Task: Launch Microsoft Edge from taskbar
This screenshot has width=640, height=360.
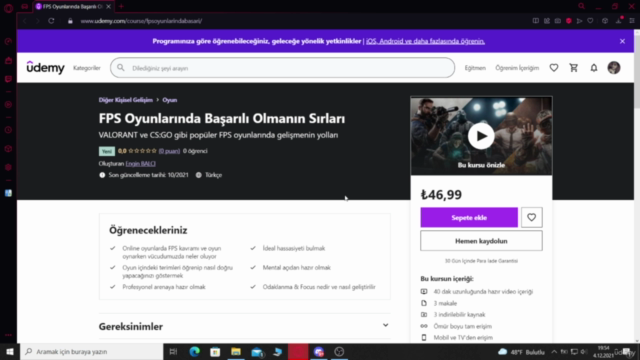Action: [195, 351]
